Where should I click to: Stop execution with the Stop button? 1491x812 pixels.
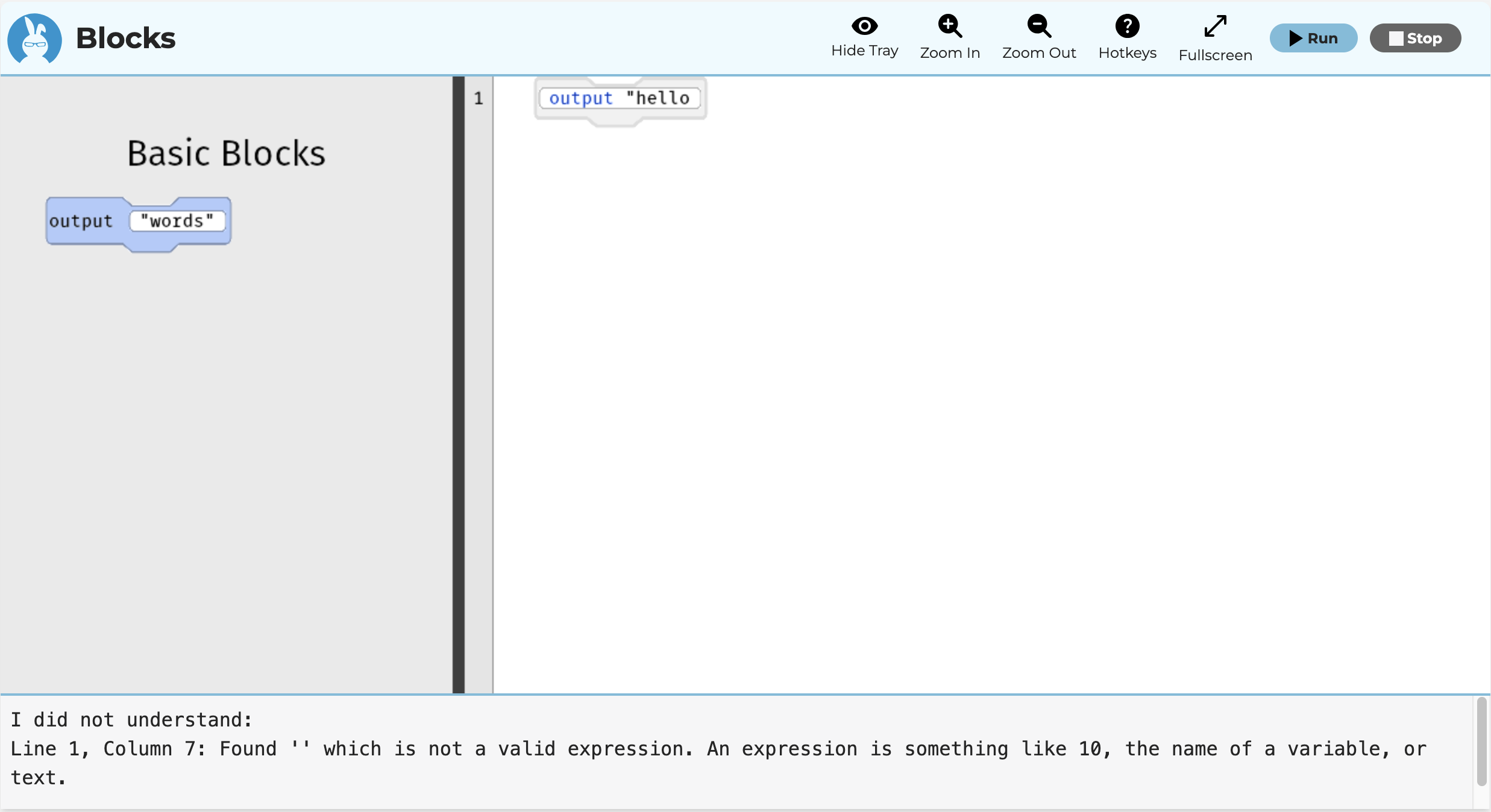coord(1415,38)
